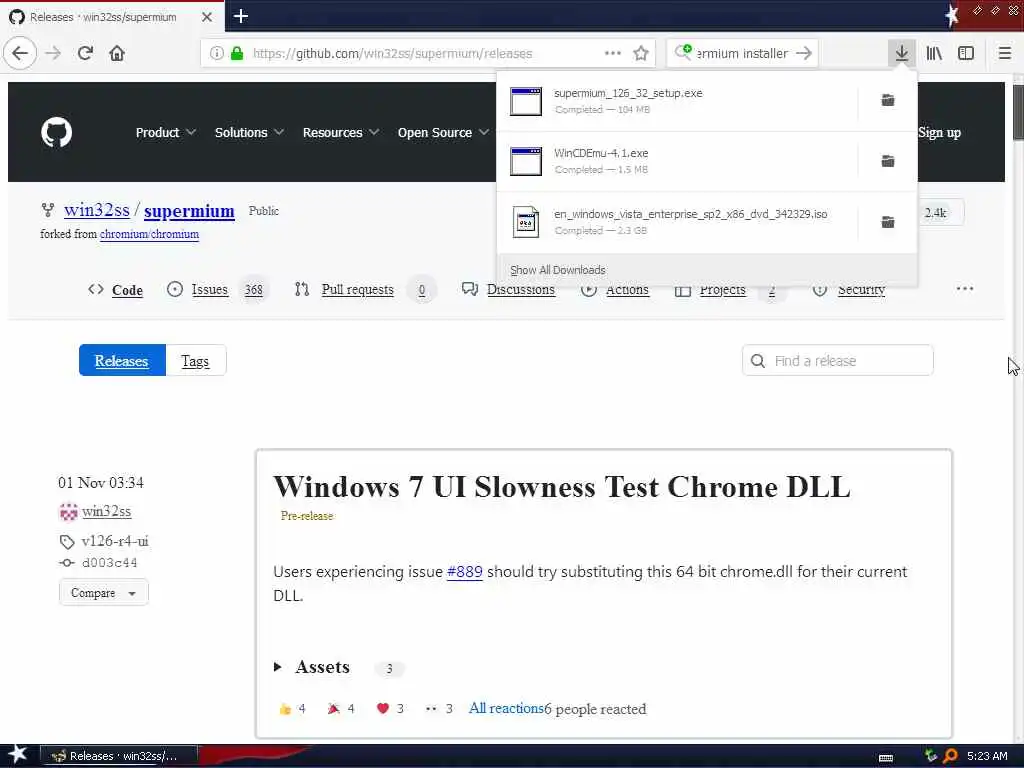Follow the chromium/chromium fork source link

click(x=149, y=234)
